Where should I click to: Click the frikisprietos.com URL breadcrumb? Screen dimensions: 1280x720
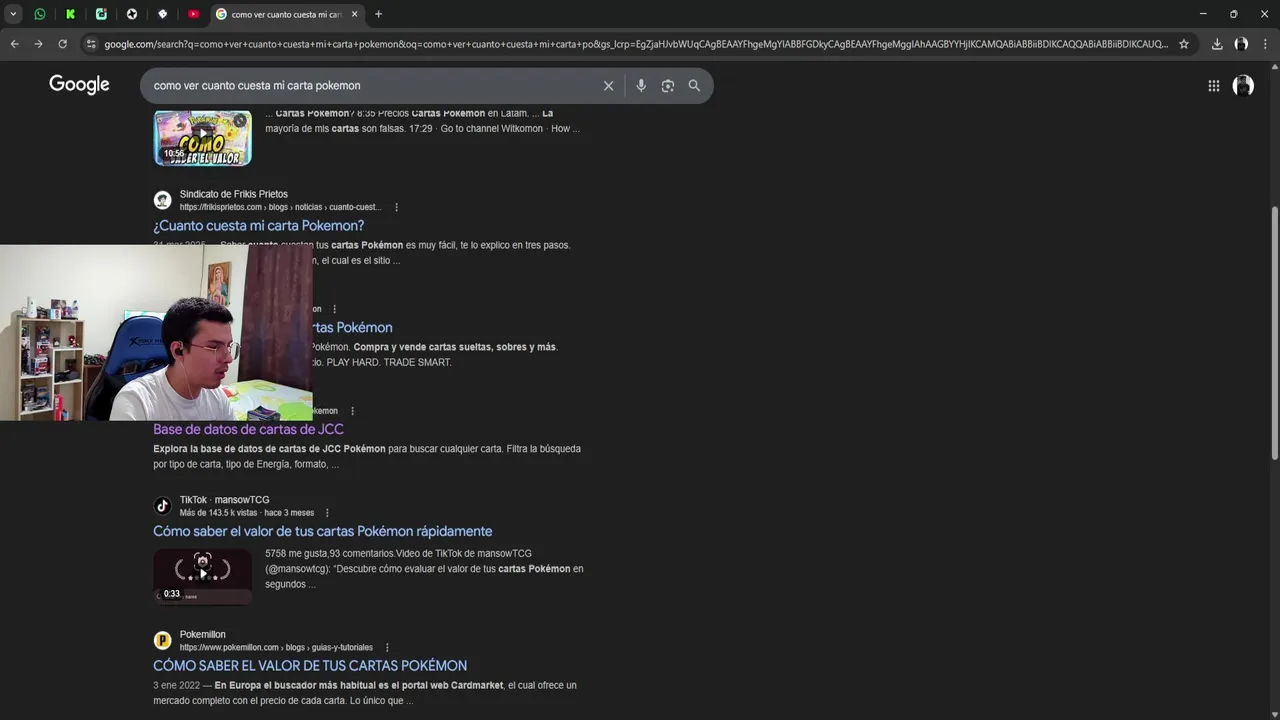280,207
